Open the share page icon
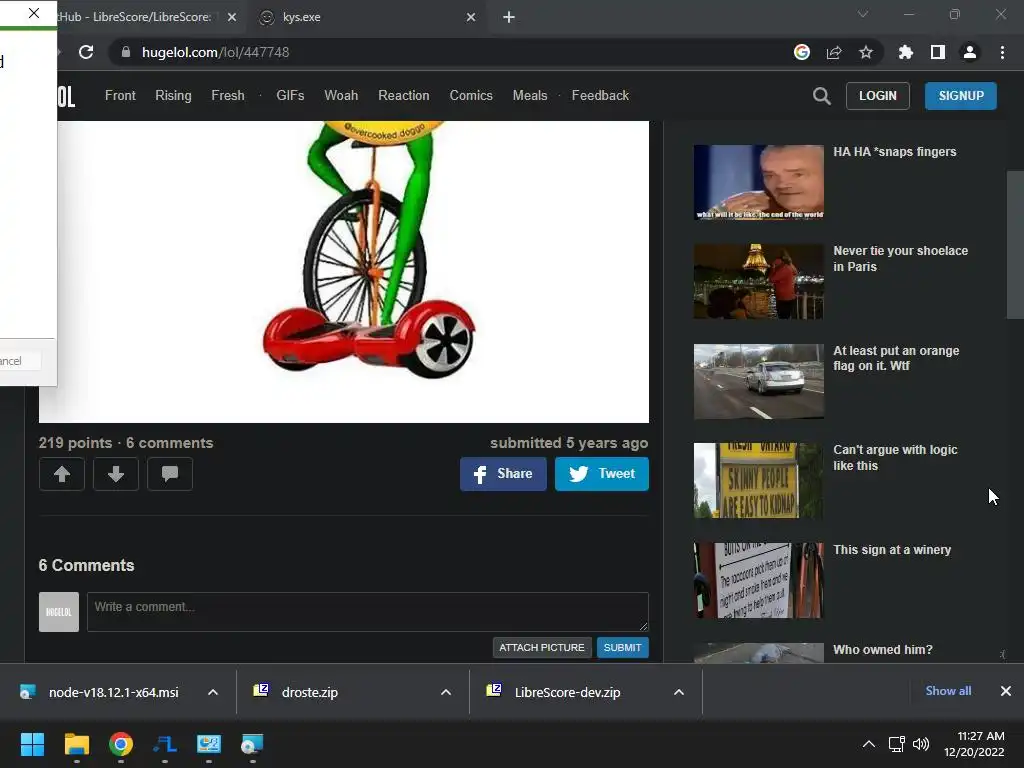This screenshot has height=768, width=1024. pyautogui.click(x=834, y=52)
